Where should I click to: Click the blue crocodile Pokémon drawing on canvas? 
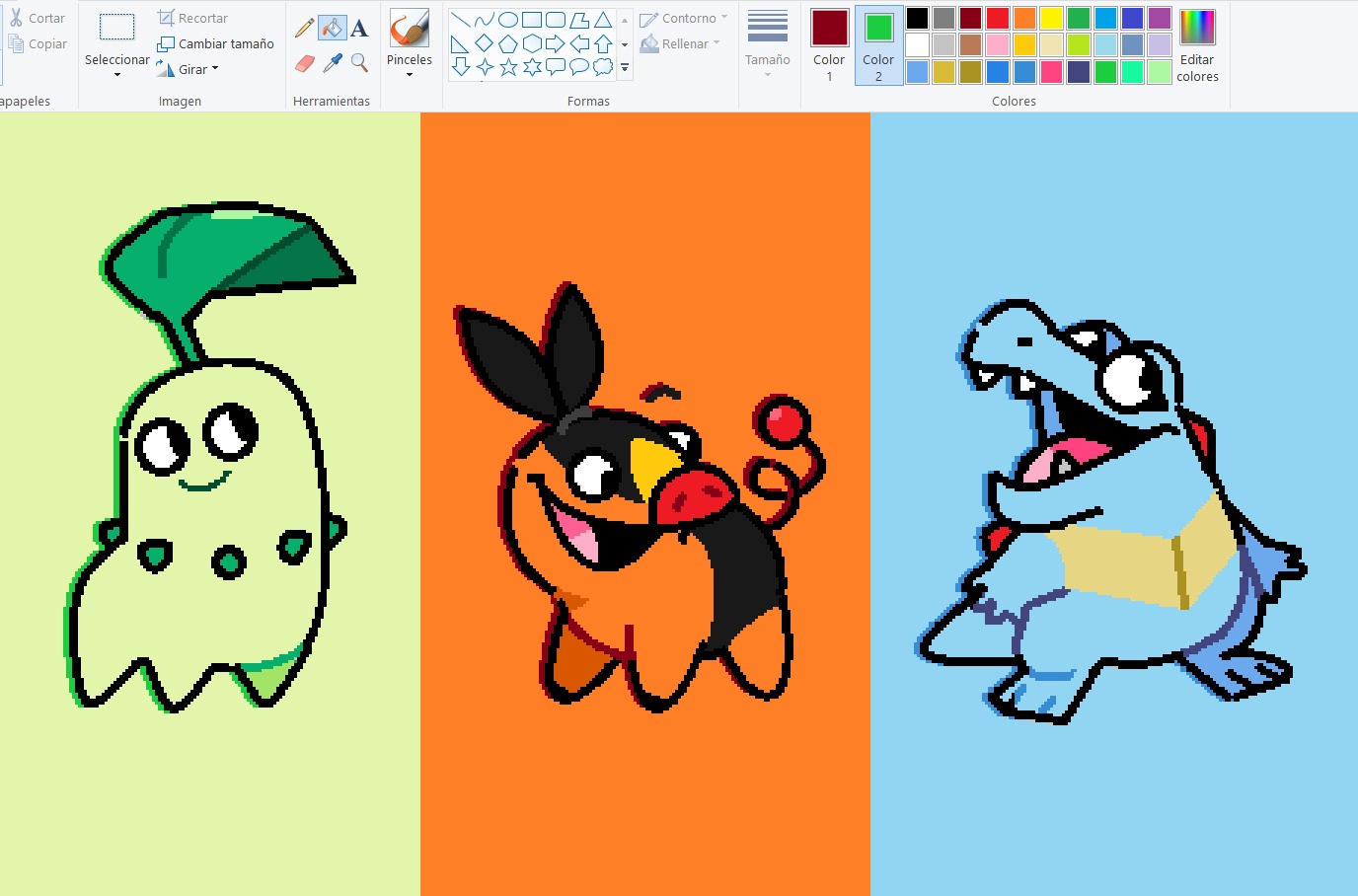point(1110,513)
